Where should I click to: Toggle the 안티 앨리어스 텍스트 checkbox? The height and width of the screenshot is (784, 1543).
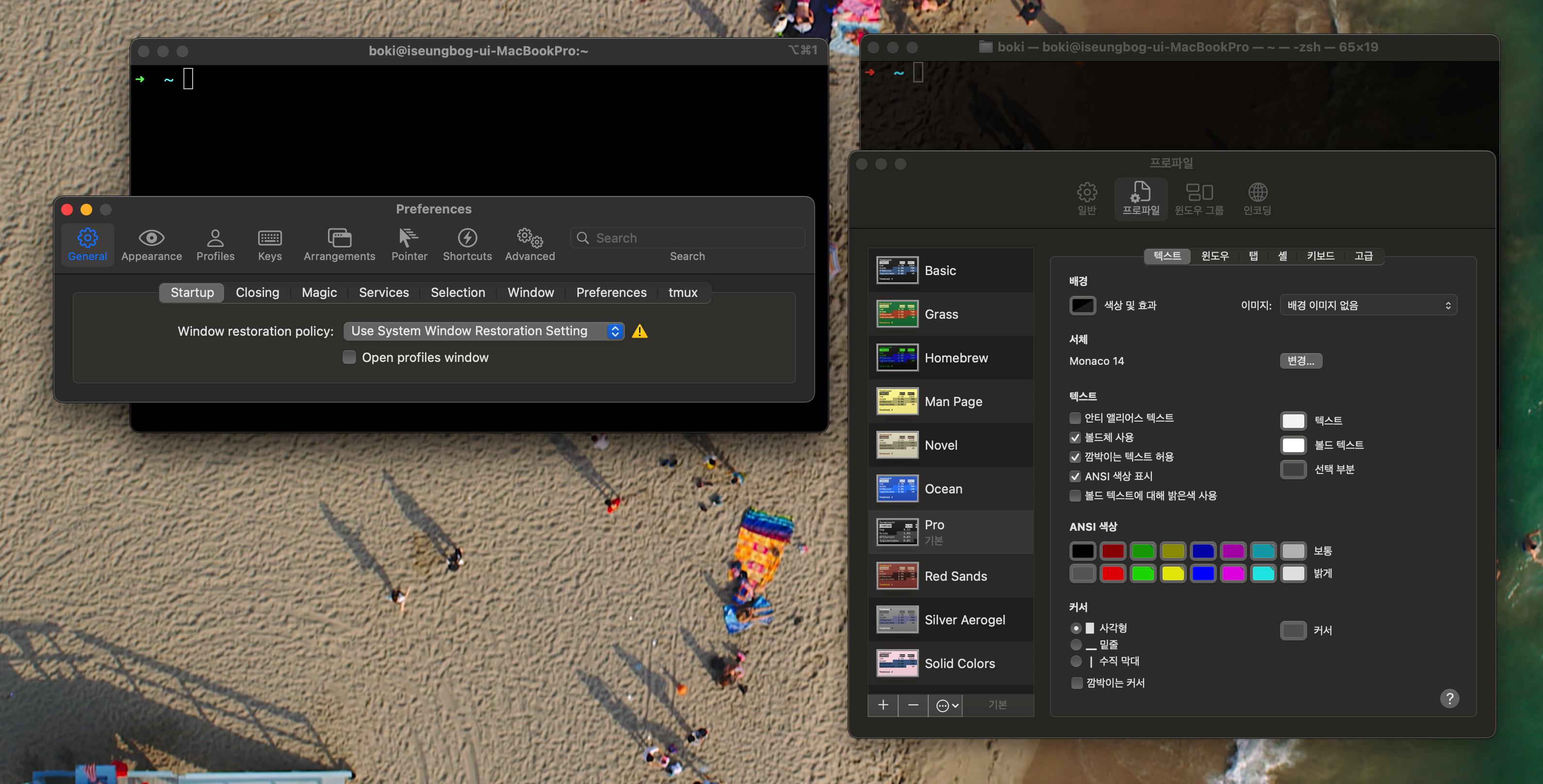[1075, 417]
